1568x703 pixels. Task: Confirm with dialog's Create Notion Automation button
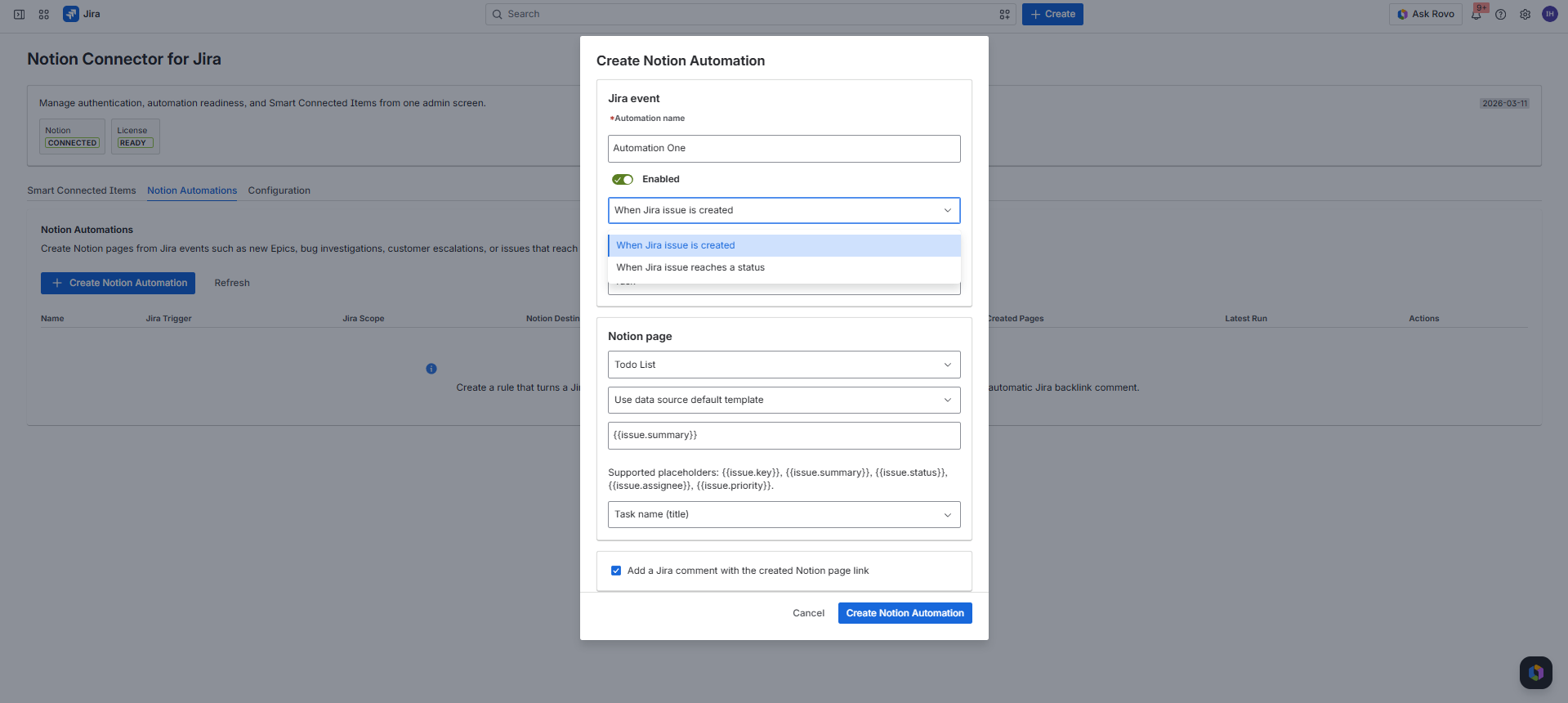(x=905, y=613)
